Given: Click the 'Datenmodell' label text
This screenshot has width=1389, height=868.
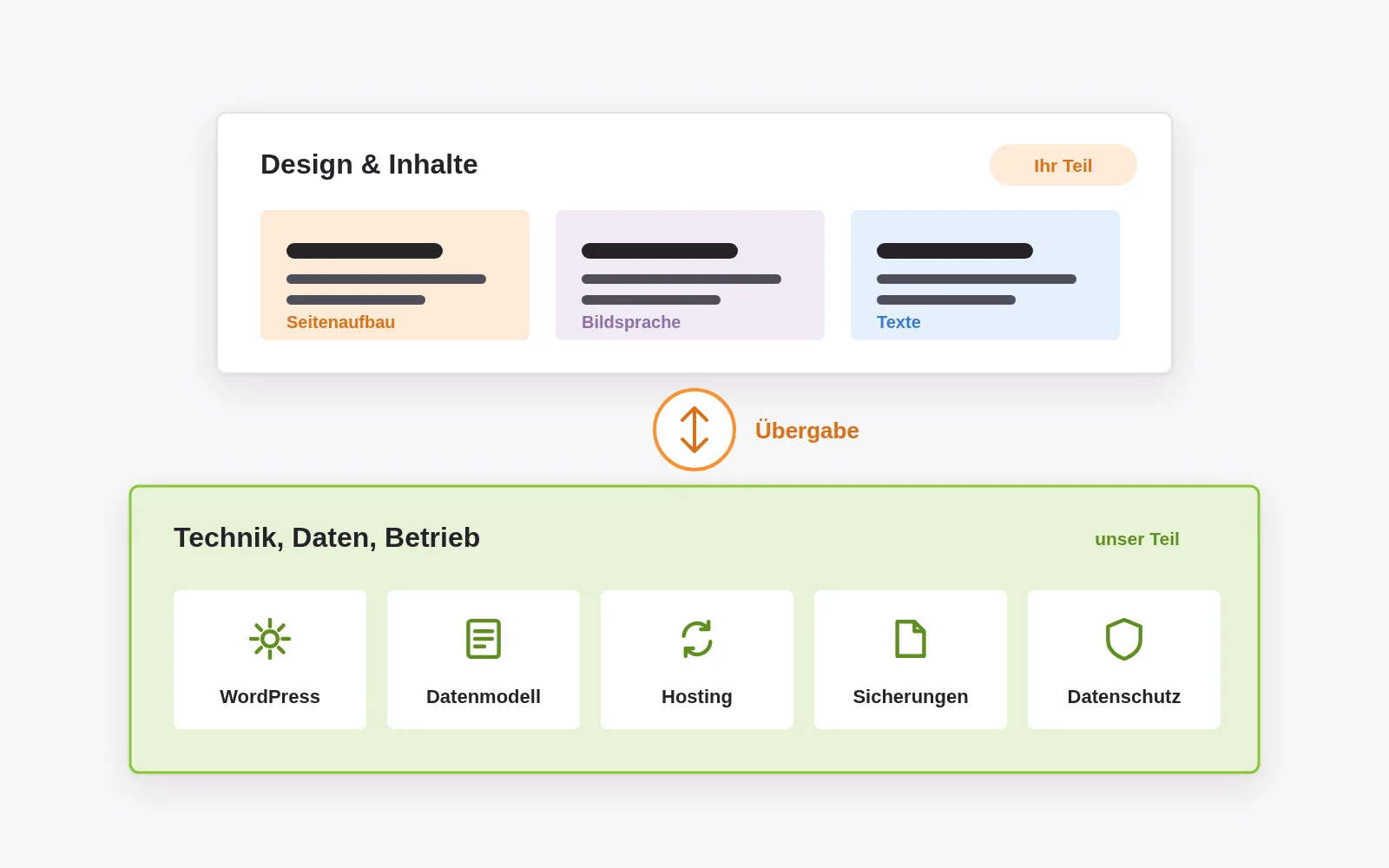Looking at the screenshot, I should 484,696.
